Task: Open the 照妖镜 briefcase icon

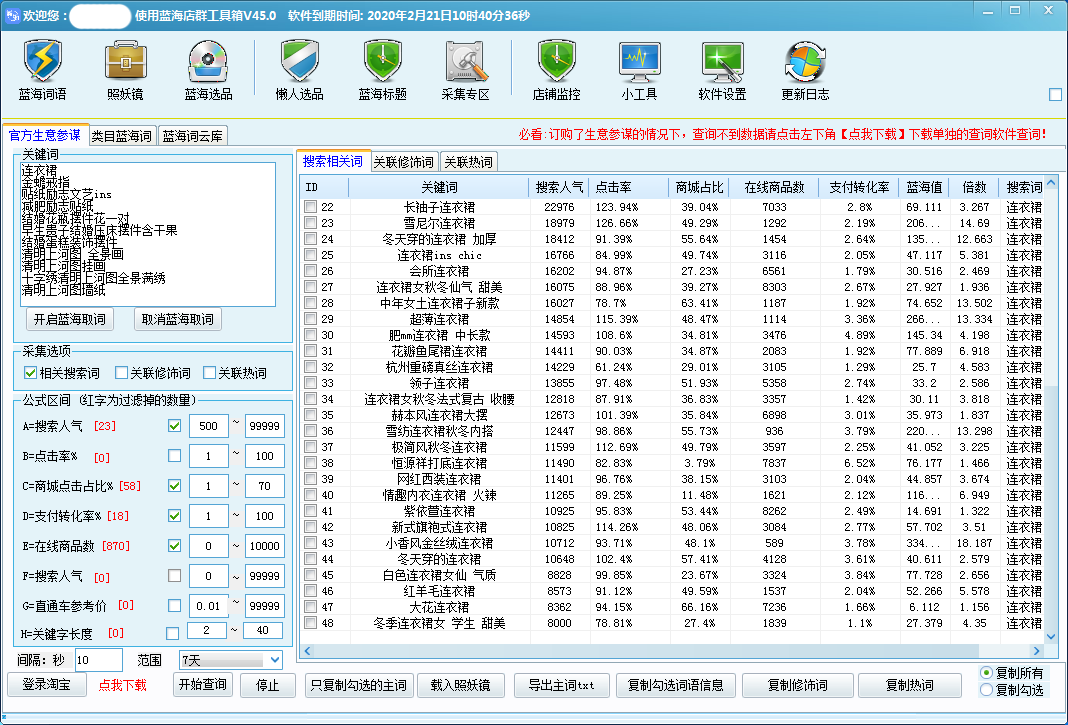Action: click(125, 70)
